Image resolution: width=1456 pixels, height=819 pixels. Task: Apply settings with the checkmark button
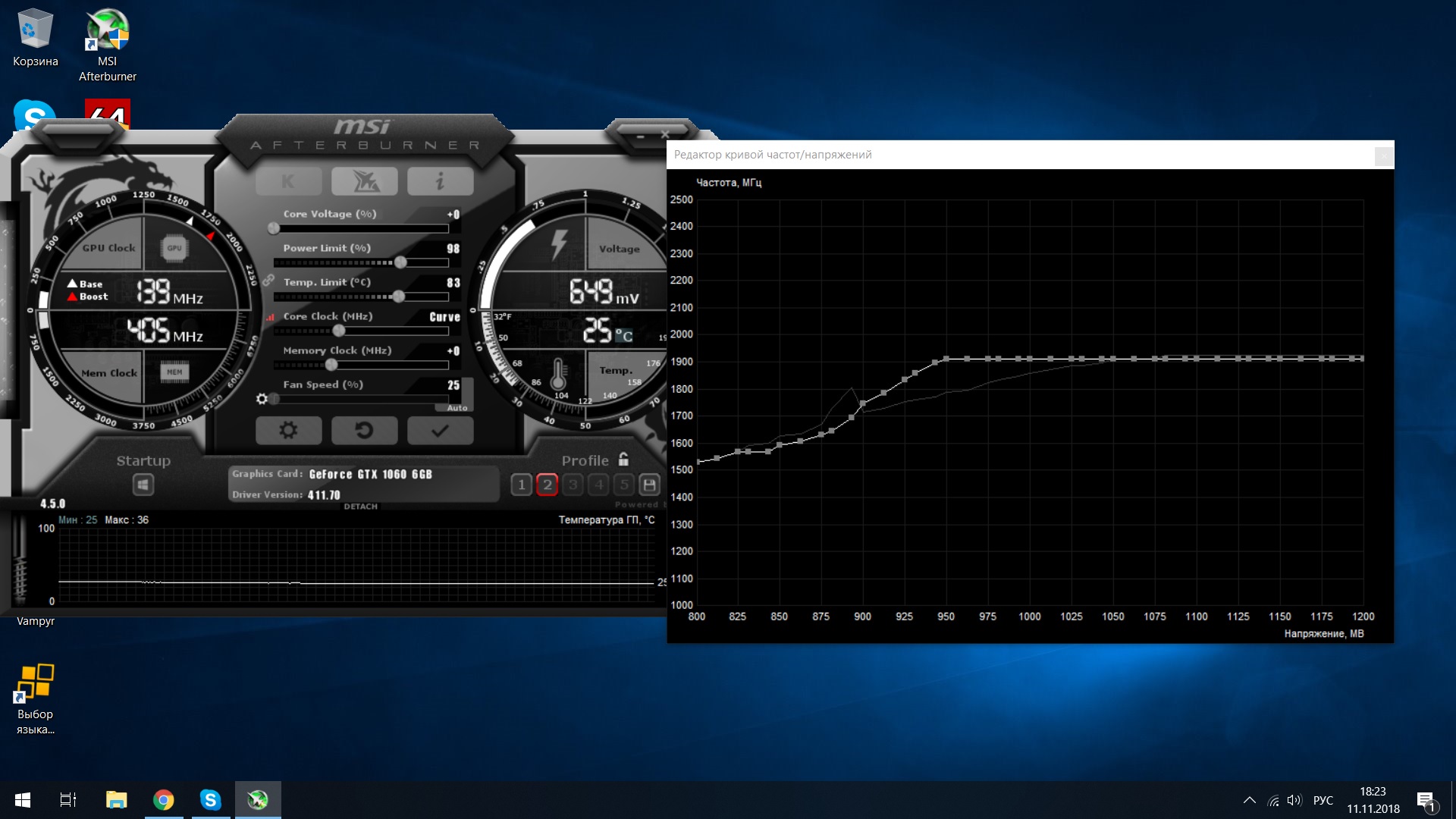click(x=440, y=431)
